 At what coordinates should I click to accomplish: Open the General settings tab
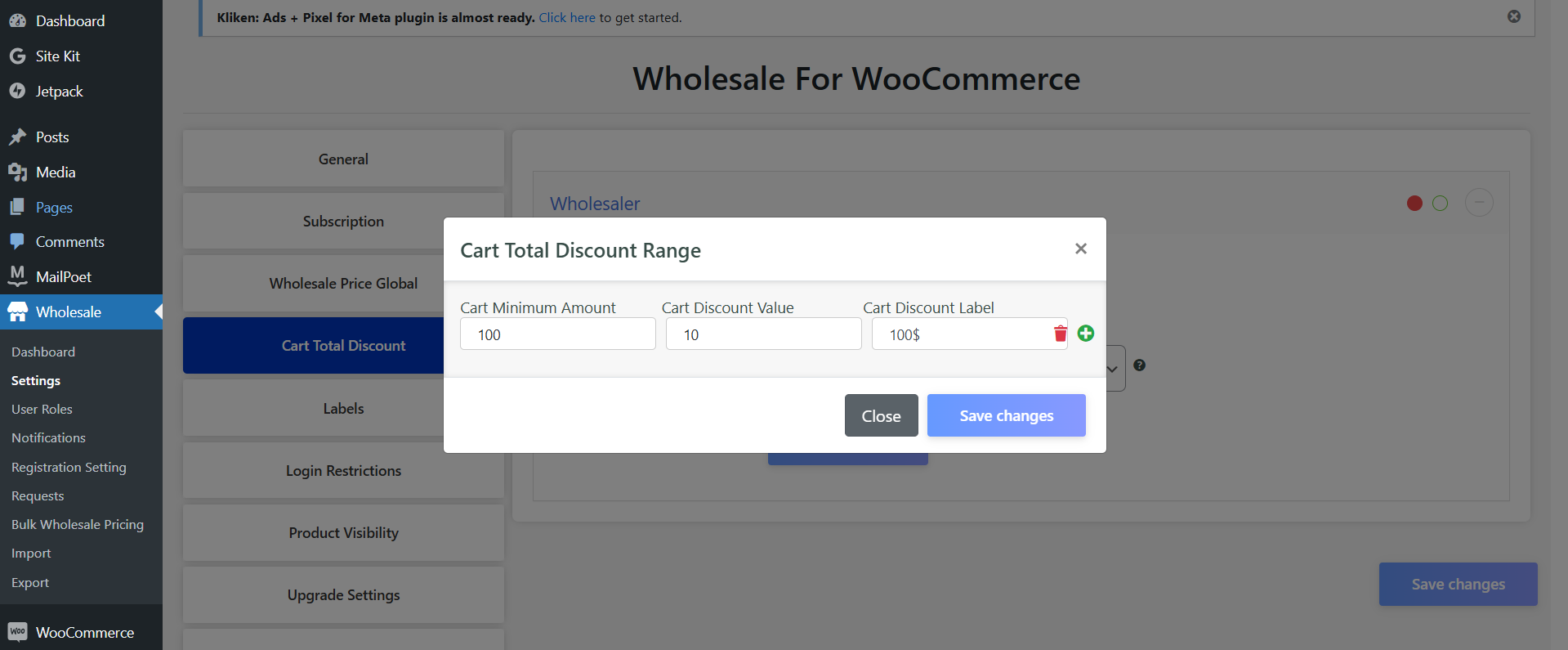tap(343, 159)
